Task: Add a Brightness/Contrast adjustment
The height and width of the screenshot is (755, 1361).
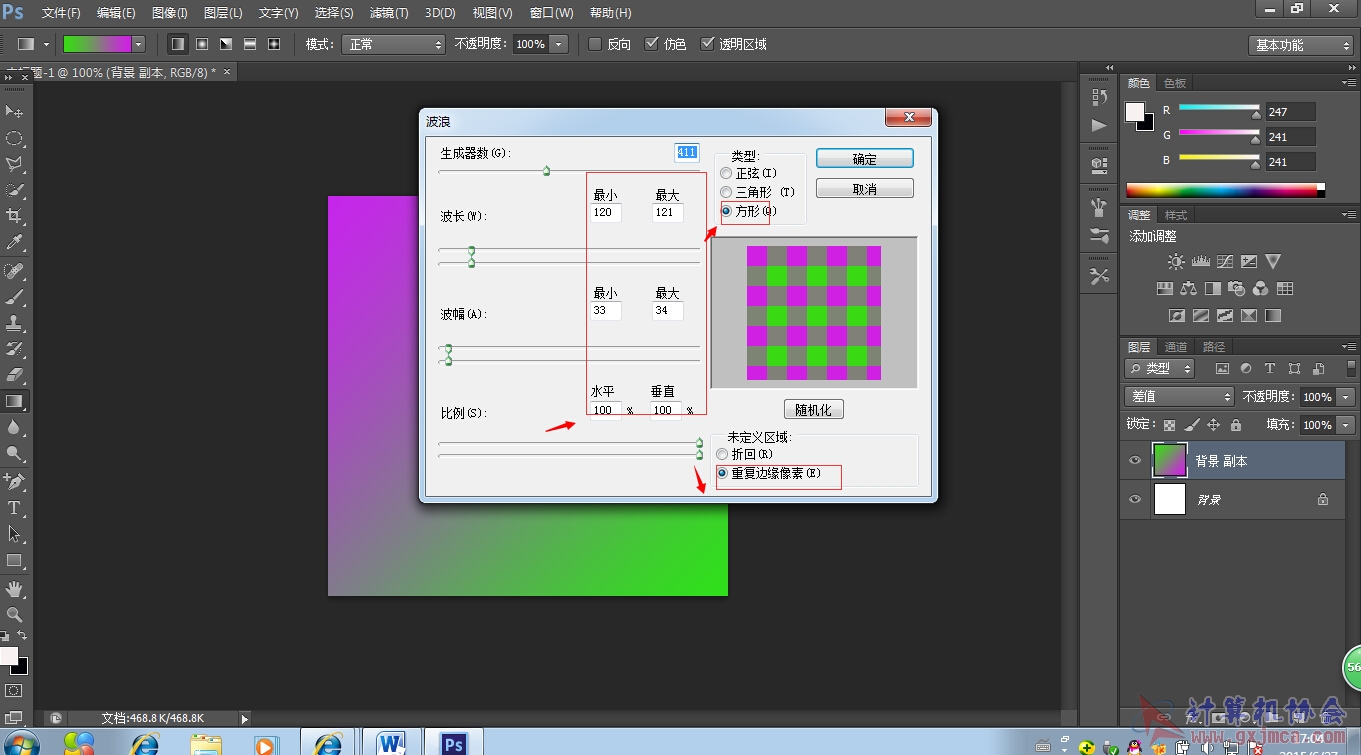Action: tap(1176, 262)
